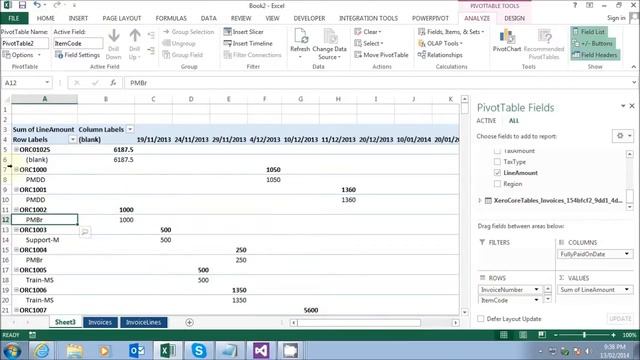The width and height of the screenshot is (640, 360).
Task: Collapse the ORC1000 row group
Action: click(x=16, y=169)
